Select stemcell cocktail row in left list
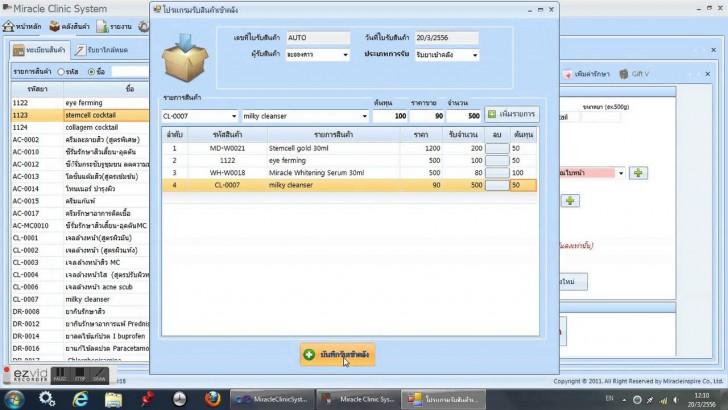The image size is (728, 410). (80, 115)
